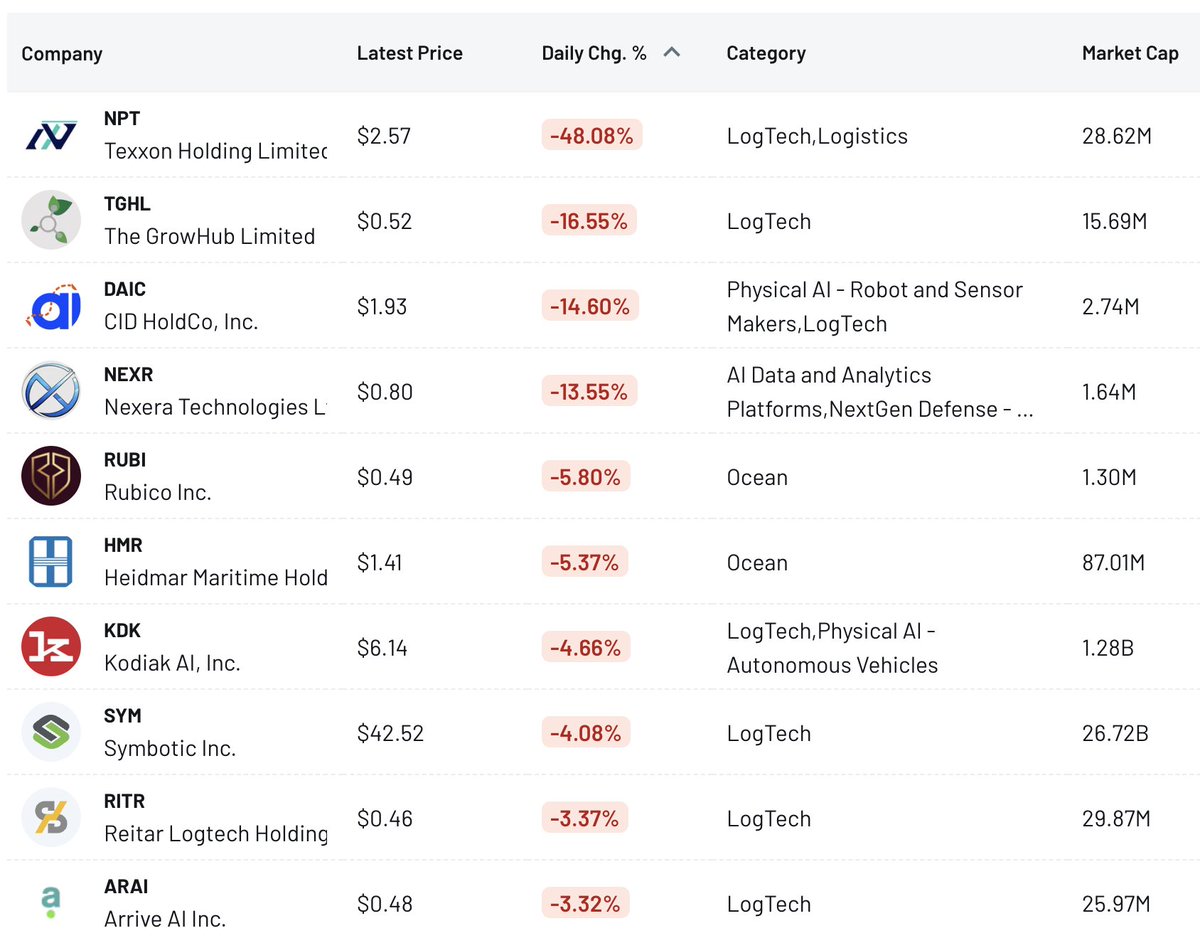Open the Symbotic Inc. company link
The image size is (1200, 943).
(170, 748)
